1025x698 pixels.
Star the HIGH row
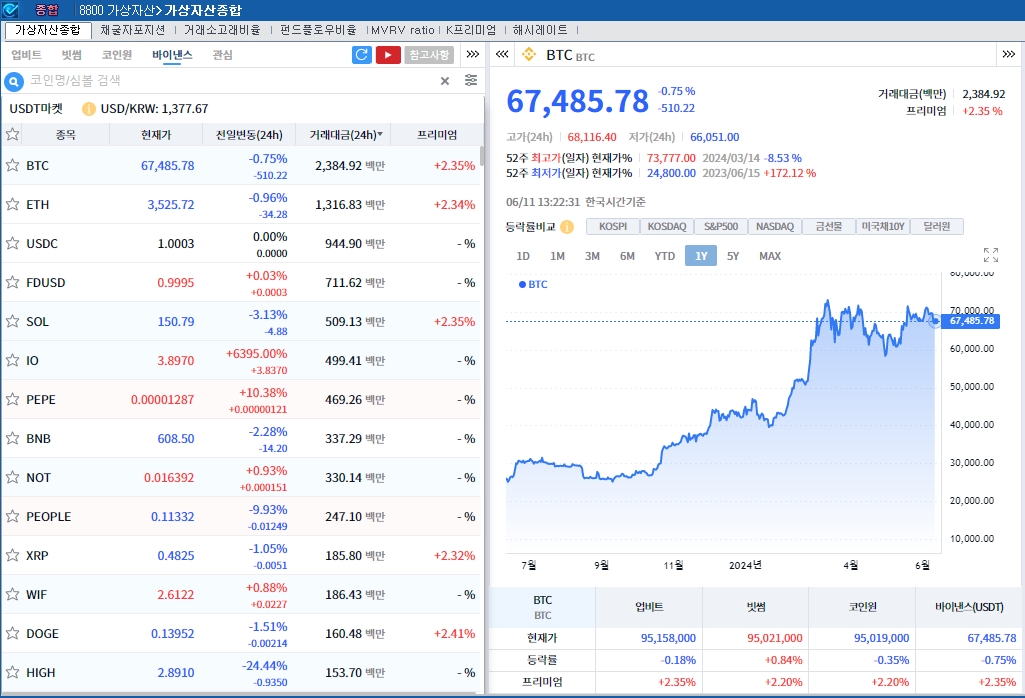(x=12, y=673)
